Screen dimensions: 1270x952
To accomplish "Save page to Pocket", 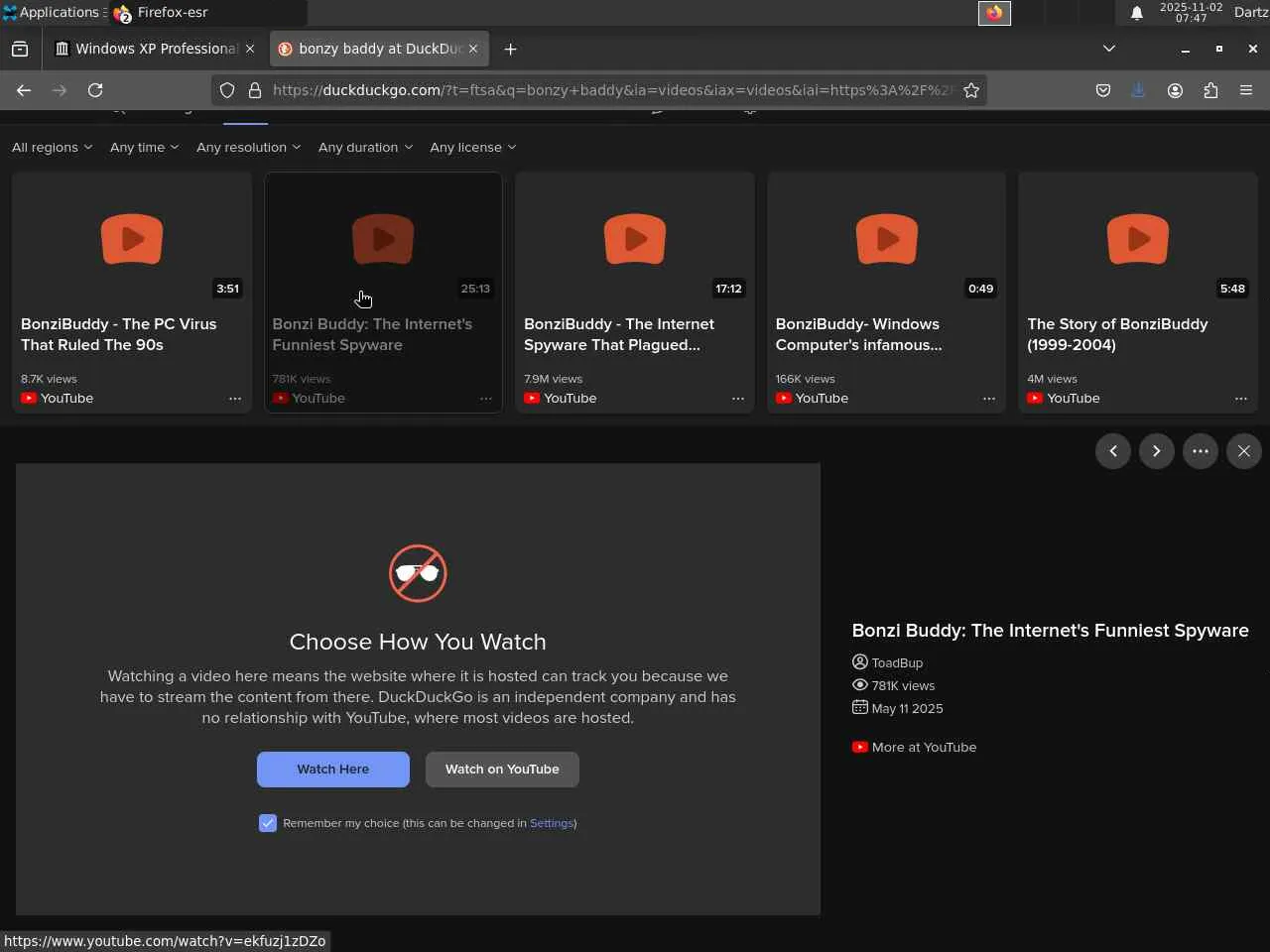I will [1102, 90].
